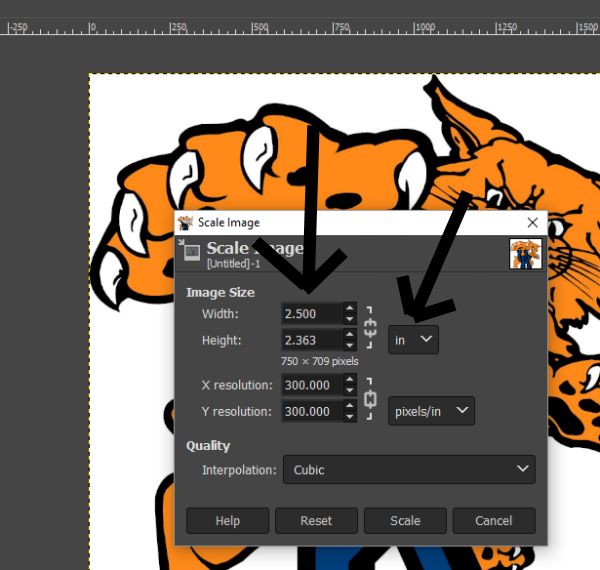Click the Cancel button
Viewport: 600px width, 570px height.
pos(494,520)
